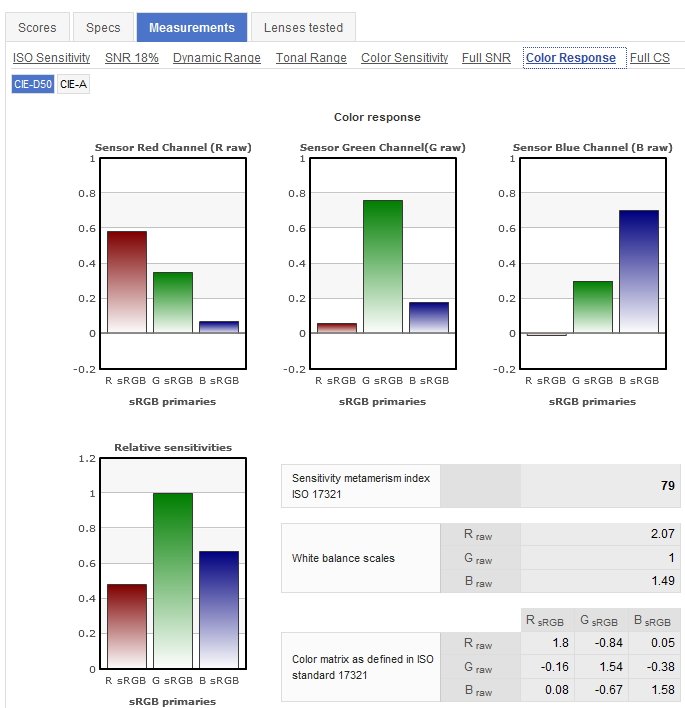Go to the Tonal Range measurement
685x708 pixels.
(311, 58)
